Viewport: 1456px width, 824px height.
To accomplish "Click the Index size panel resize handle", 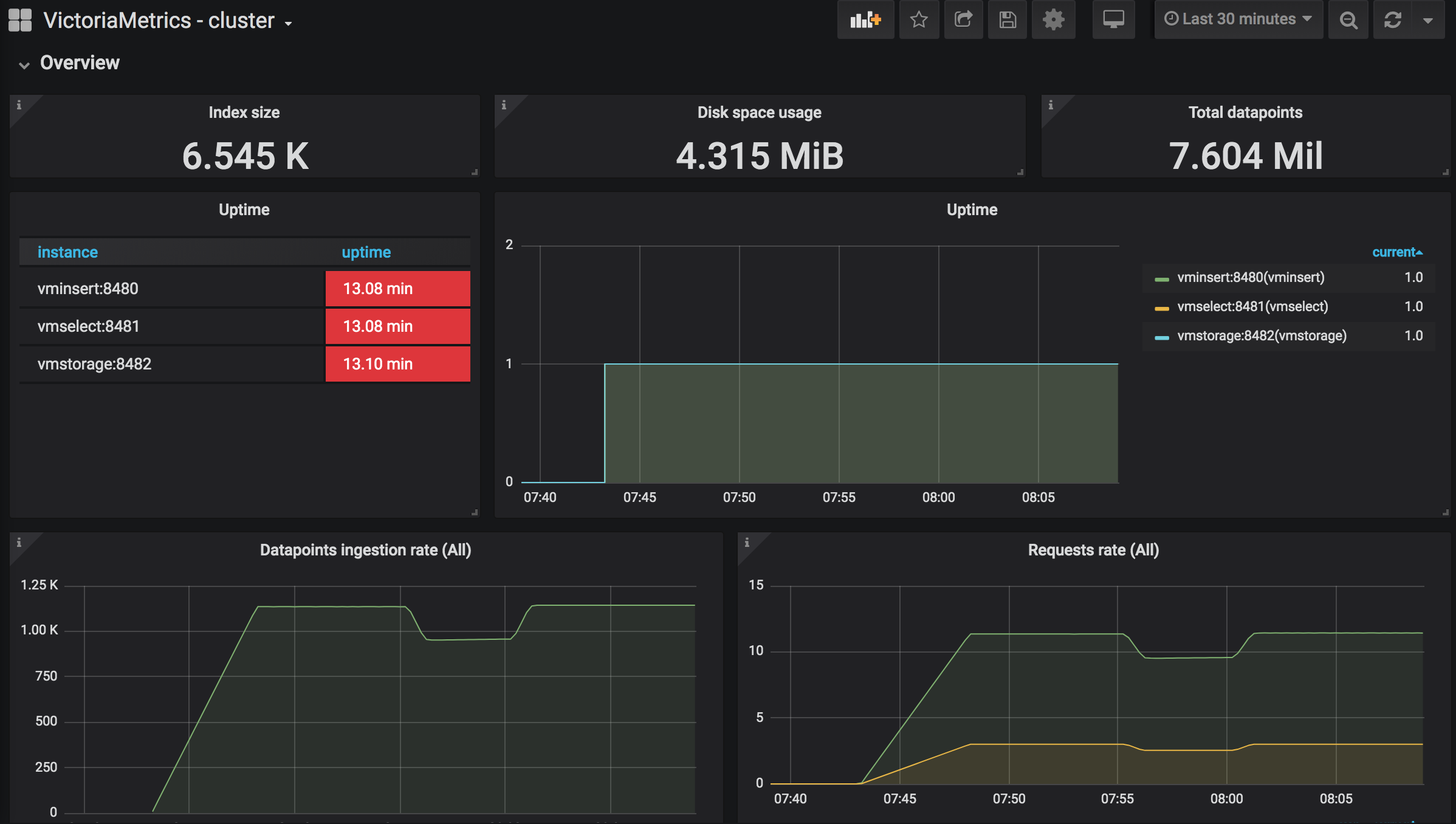I will coord(475,173).
